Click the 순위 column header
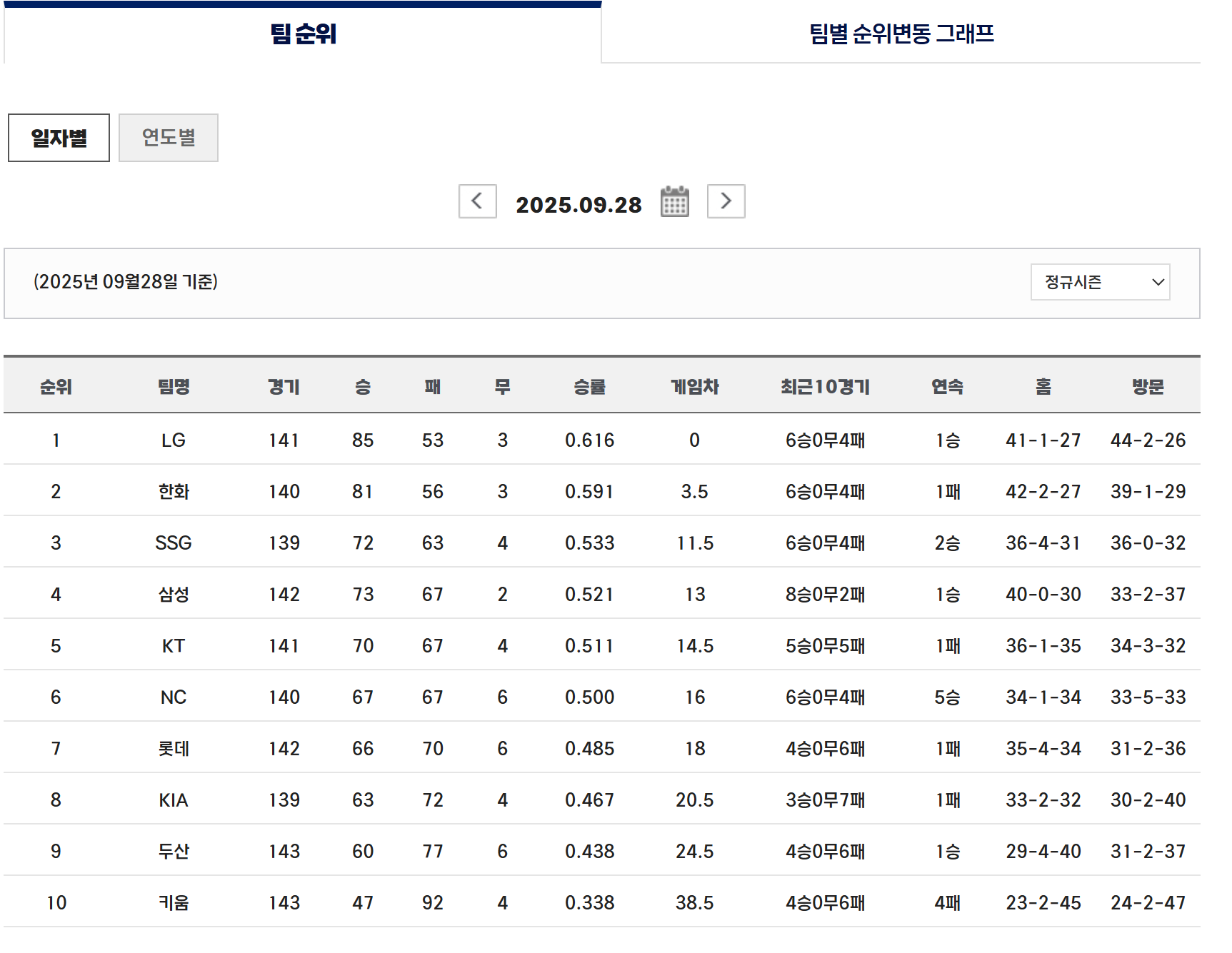The image size is (1232, 953). click(x=56, y=386)
